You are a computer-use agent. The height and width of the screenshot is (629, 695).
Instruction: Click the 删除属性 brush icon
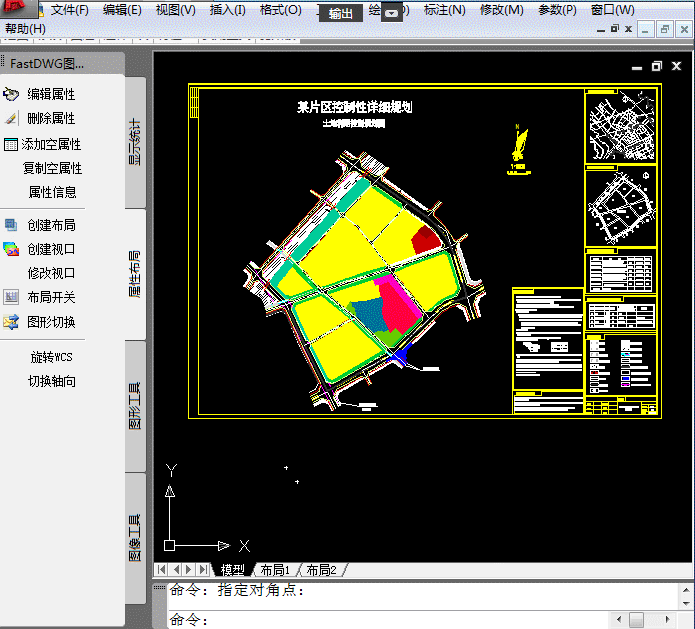[11, 118]
